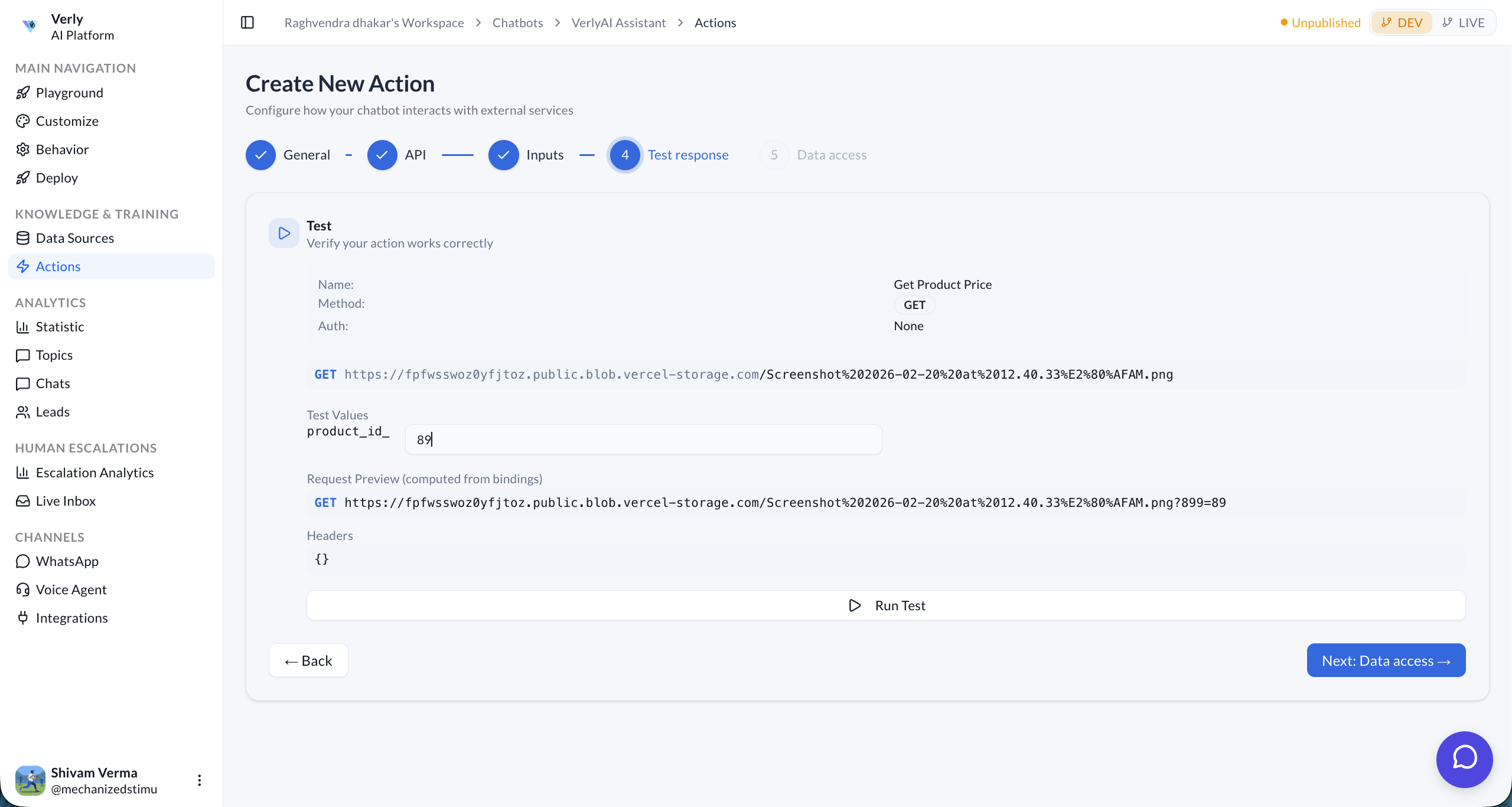This screenshot has width=1512, height=807.
Task: Open the chat widget bubble
Action: click(x=1465, y=759)
